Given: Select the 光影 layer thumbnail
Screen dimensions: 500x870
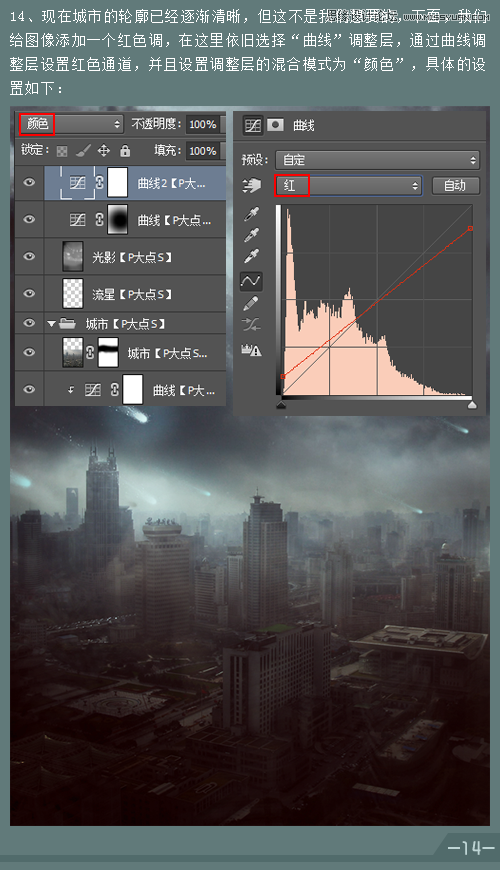Looking at the screenshot, I should (73, 256).
